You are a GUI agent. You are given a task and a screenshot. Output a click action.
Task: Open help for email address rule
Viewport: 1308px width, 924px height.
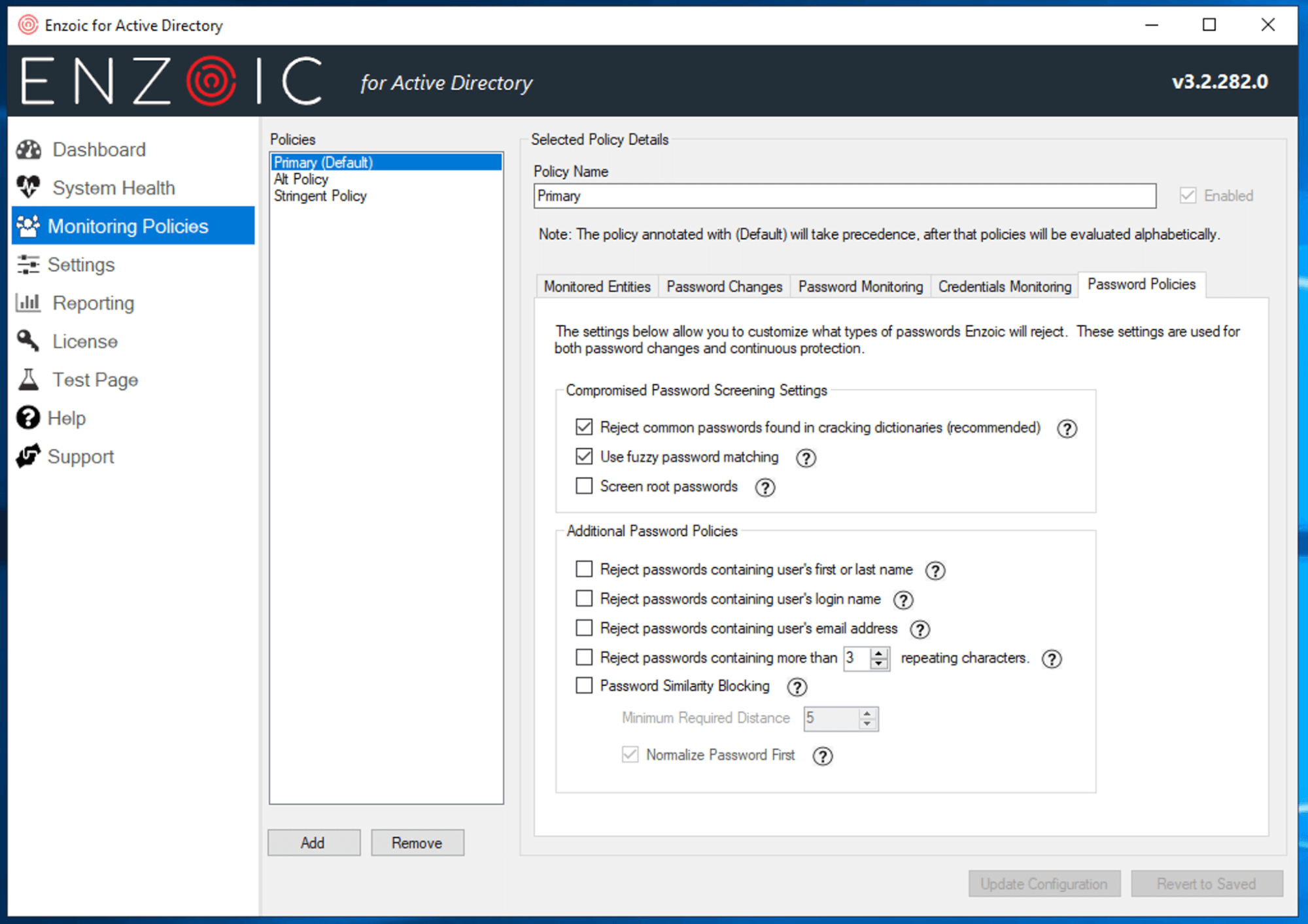(920, 629)
